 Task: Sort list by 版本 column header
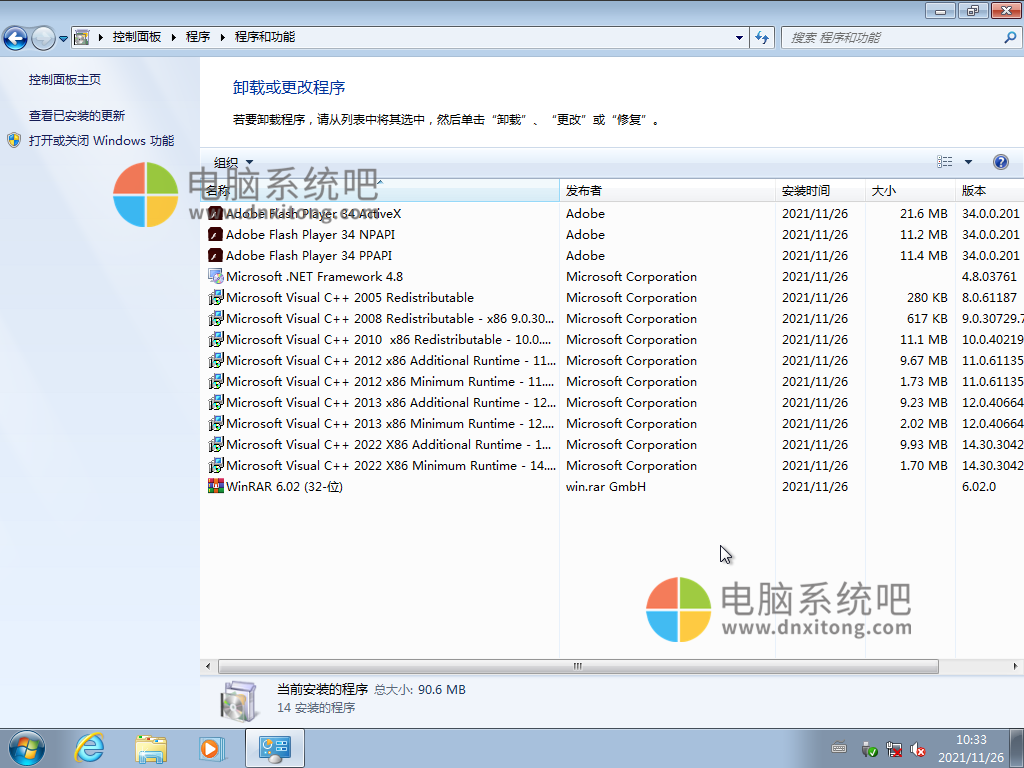coord(989,191)
